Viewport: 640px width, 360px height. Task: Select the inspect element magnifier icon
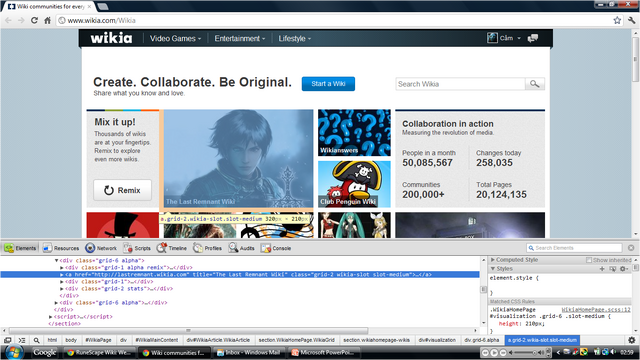(x=36, y=340)
